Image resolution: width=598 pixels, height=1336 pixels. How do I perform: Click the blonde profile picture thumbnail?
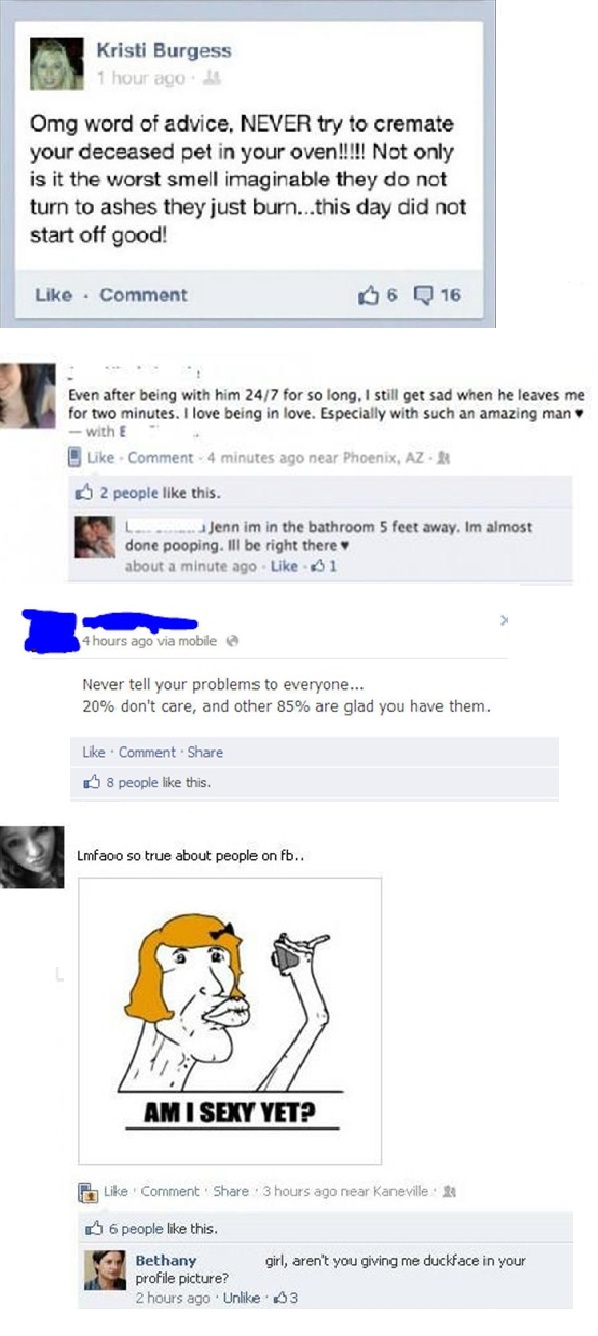coord(56,64)
